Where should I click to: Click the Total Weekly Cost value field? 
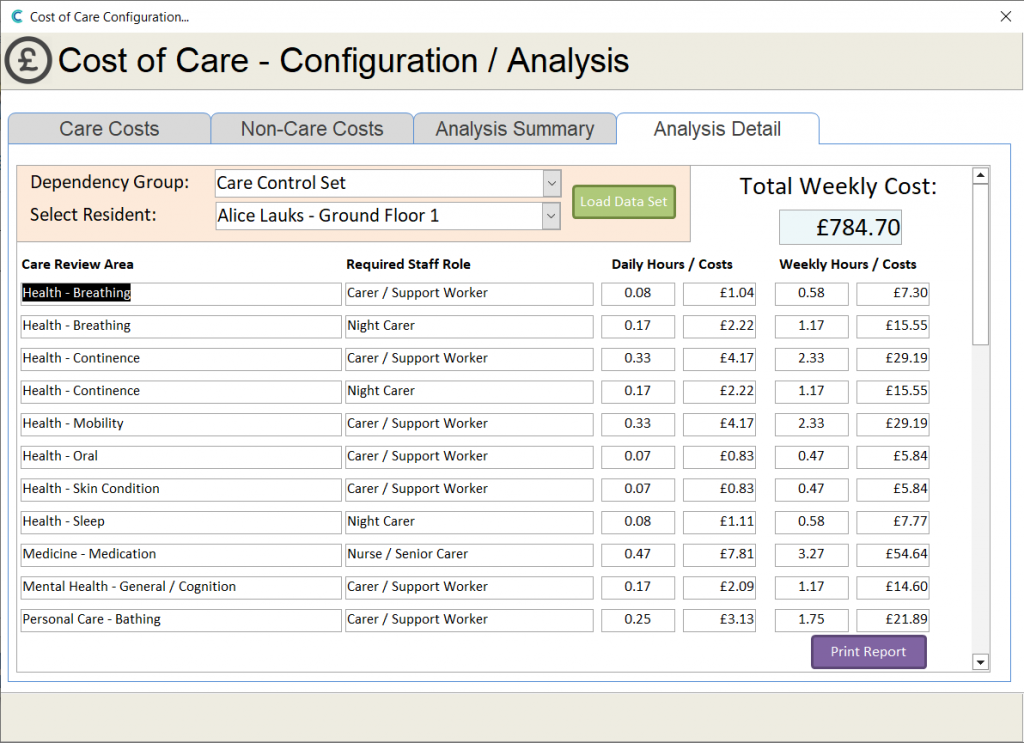(x=840, y=228)
